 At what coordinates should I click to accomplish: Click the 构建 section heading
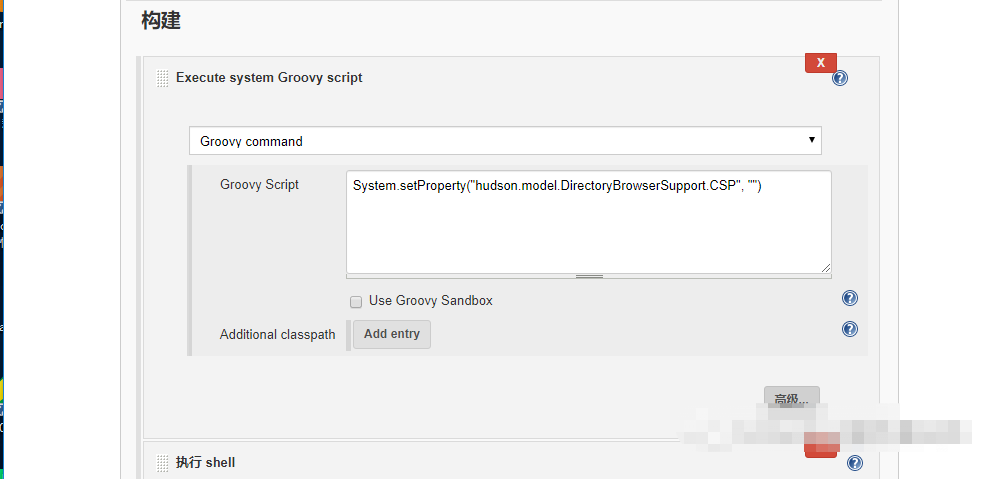161,20
